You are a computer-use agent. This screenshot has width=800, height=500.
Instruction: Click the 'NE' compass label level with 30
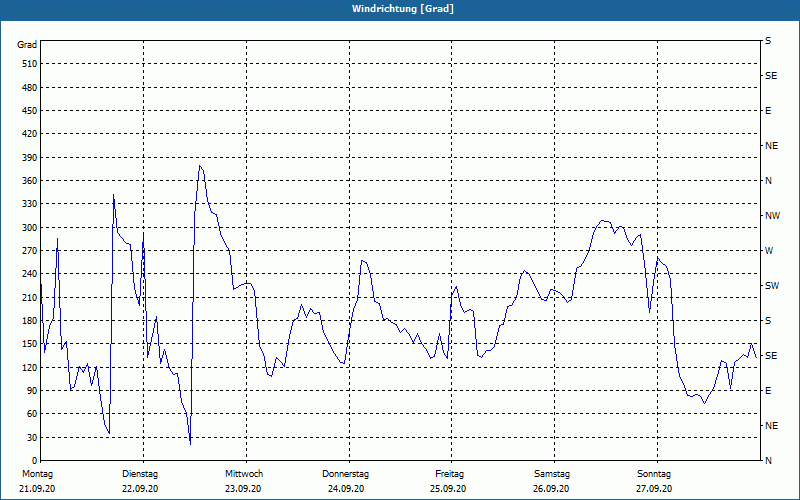pos(771,426)
